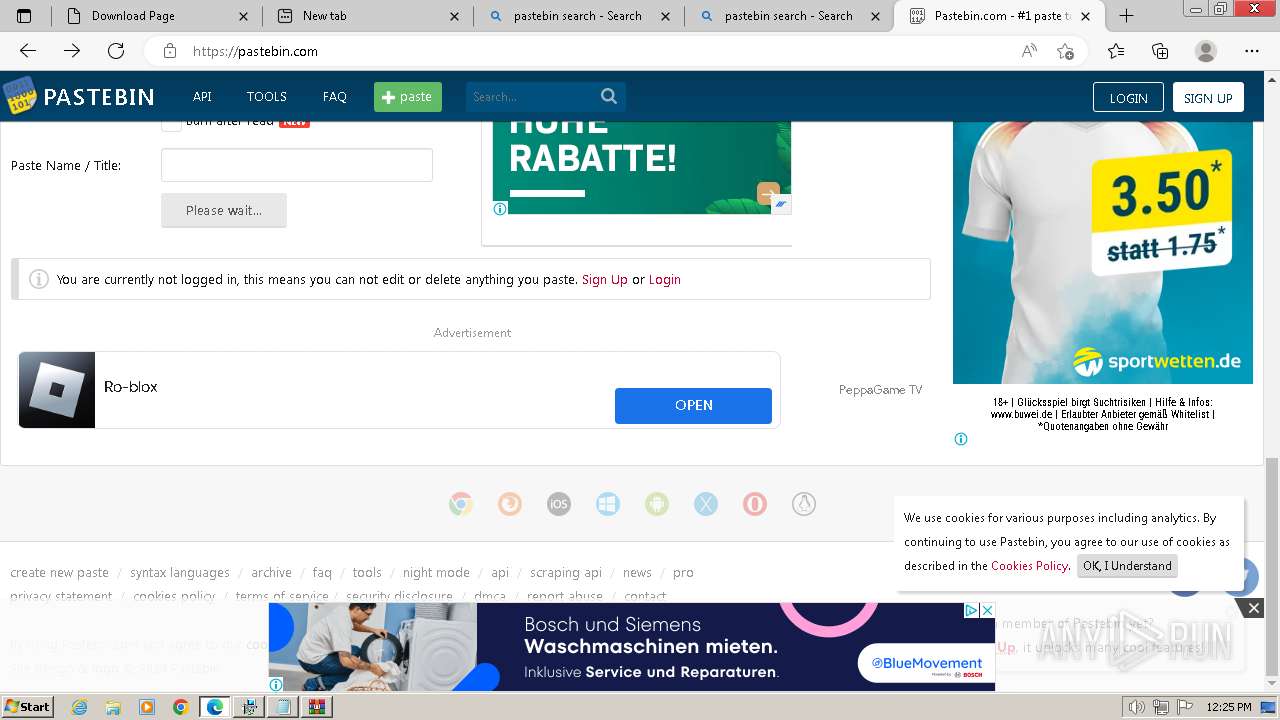Open Chrome from the taskbar

point(180,707)
